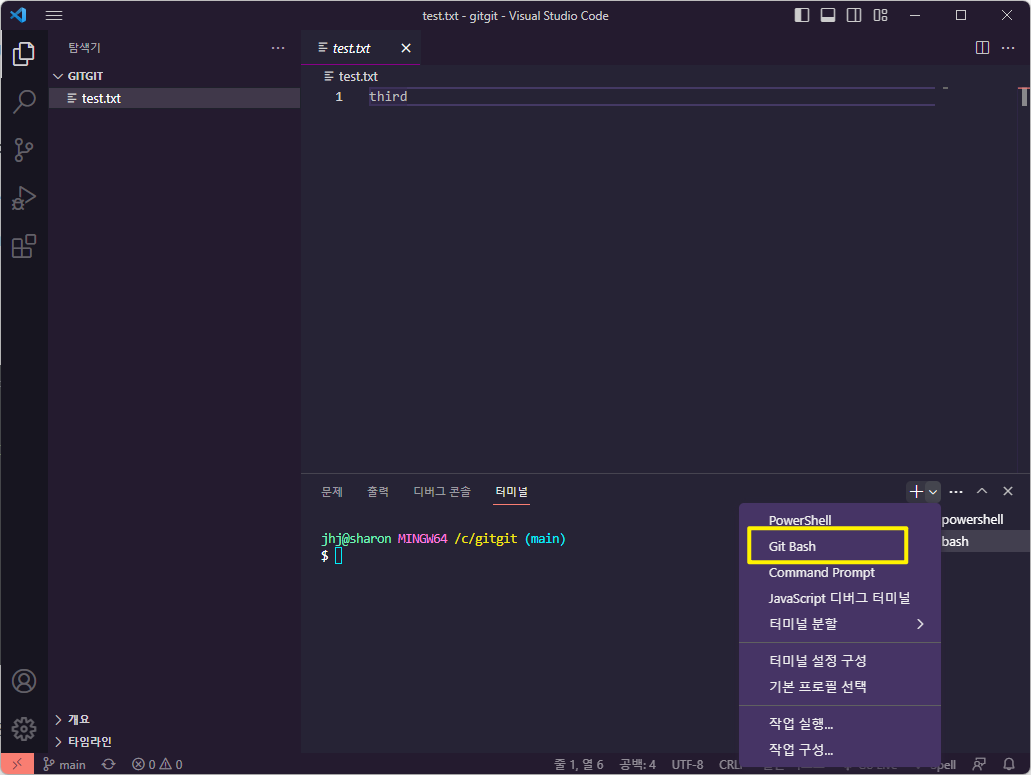The image size is (1031, 775).
Task: Split the editor to the right
Action: (982, 48)
